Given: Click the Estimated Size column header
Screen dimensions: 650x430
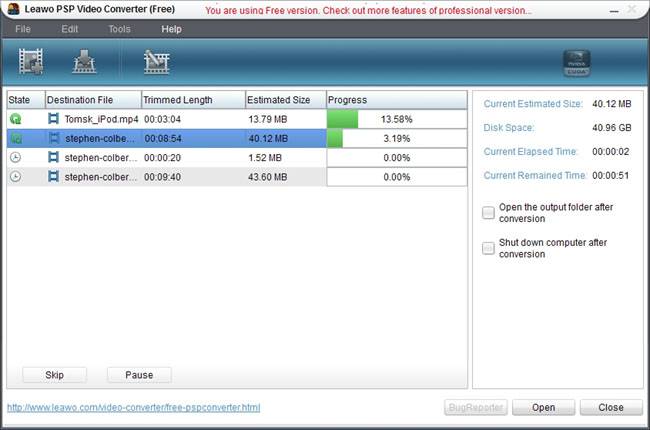Looking at the screenshot, I should coord(286,100).
